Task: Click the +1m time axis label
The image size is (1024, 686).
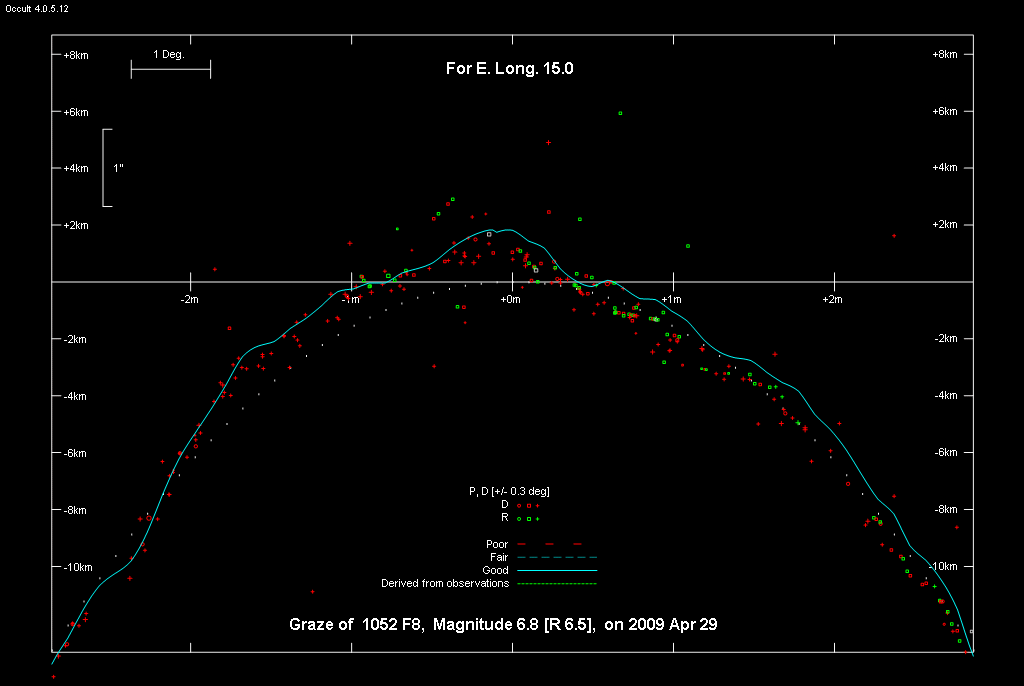Action: (671, 300)
